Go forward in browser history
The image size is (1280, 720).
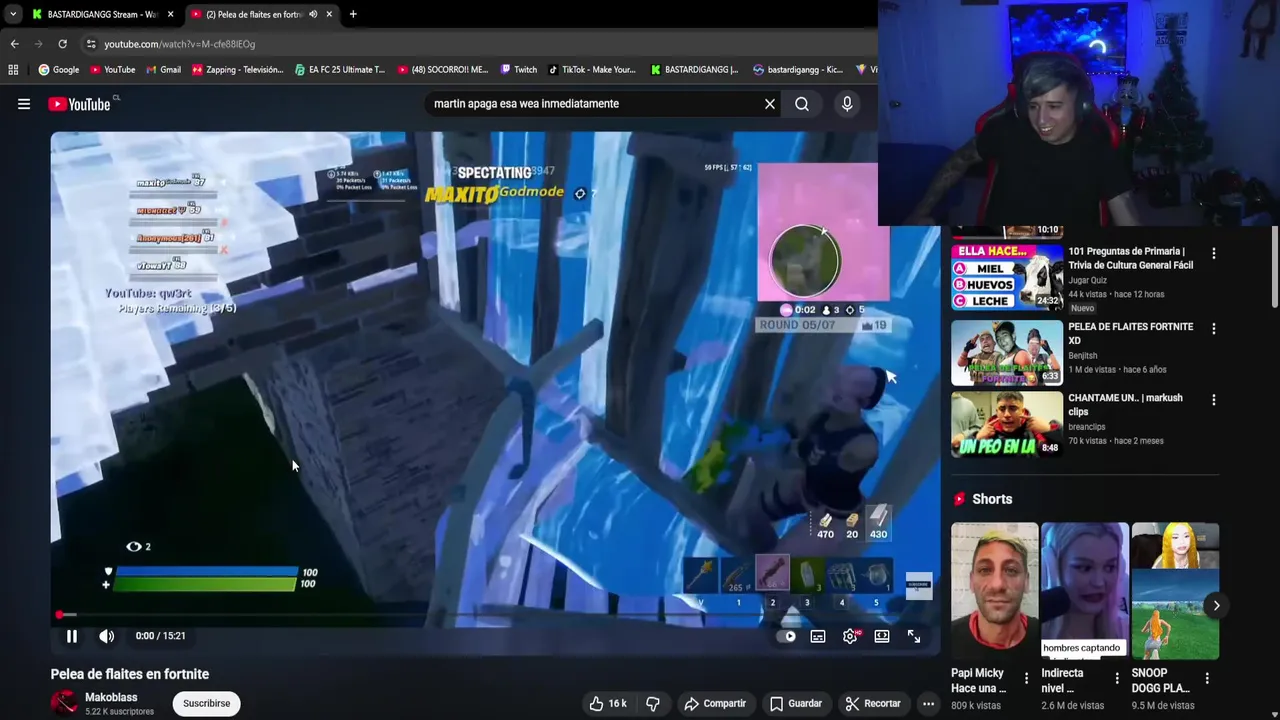tap(38, 44)
